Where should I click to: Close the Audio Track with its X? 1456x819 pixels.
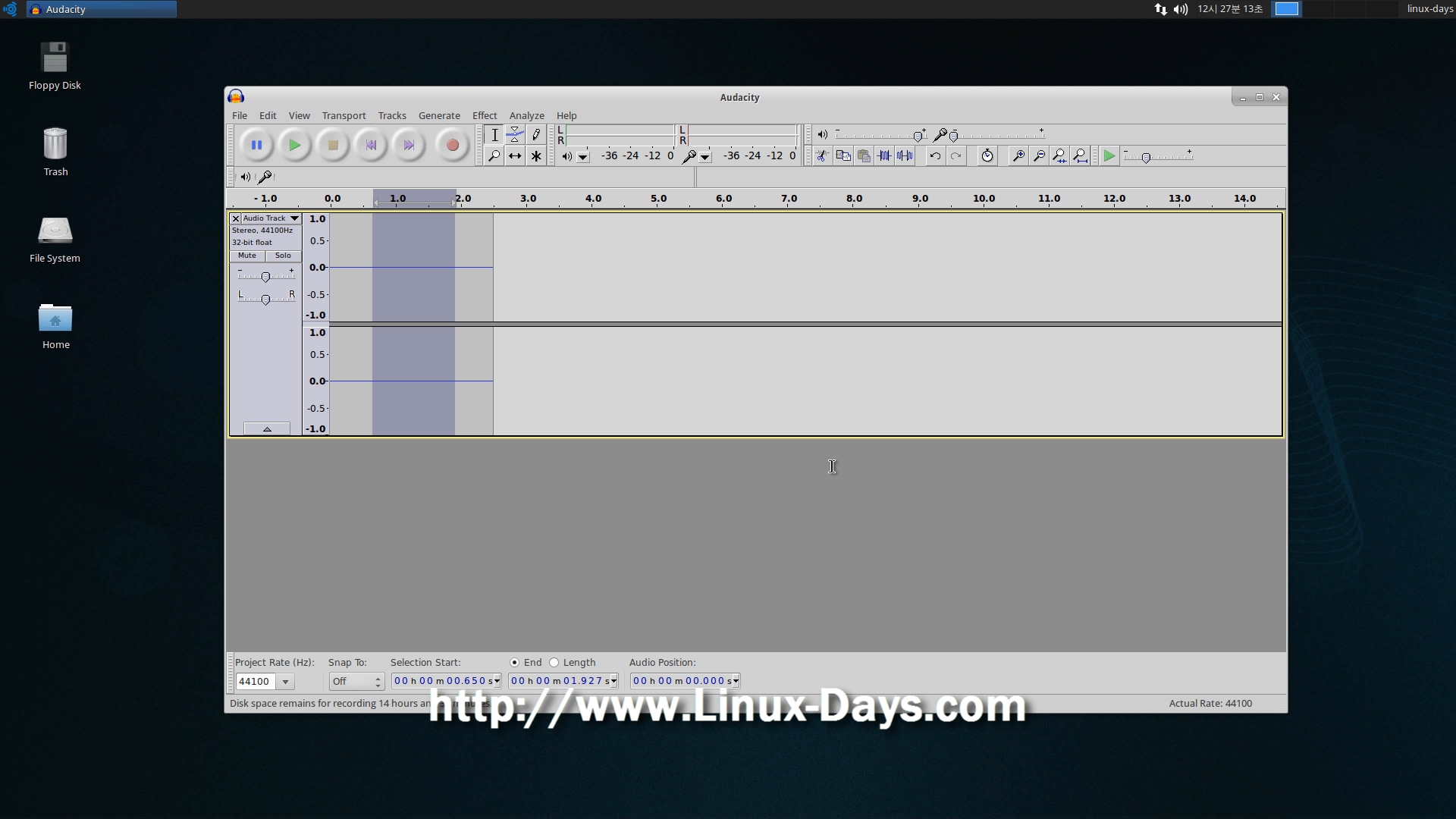[x=236, y=218]
